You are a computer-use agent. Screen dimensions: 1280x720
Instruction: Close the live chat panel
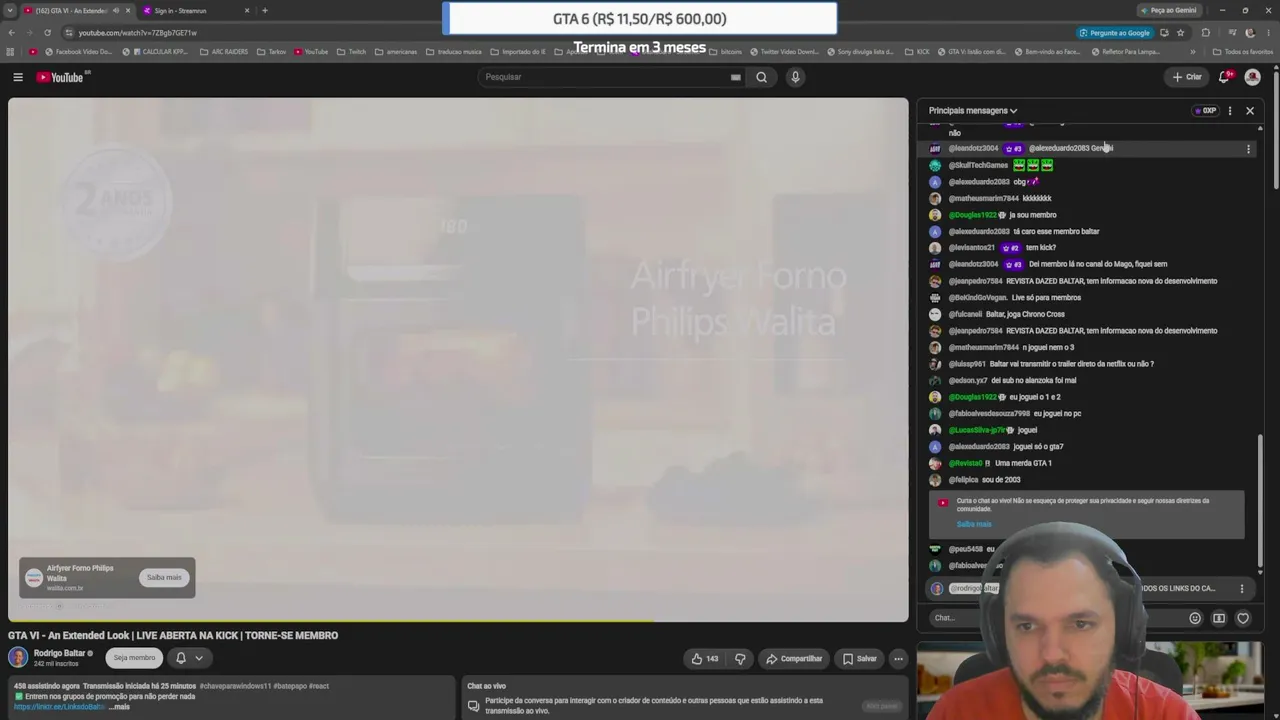coord(1250,111)
